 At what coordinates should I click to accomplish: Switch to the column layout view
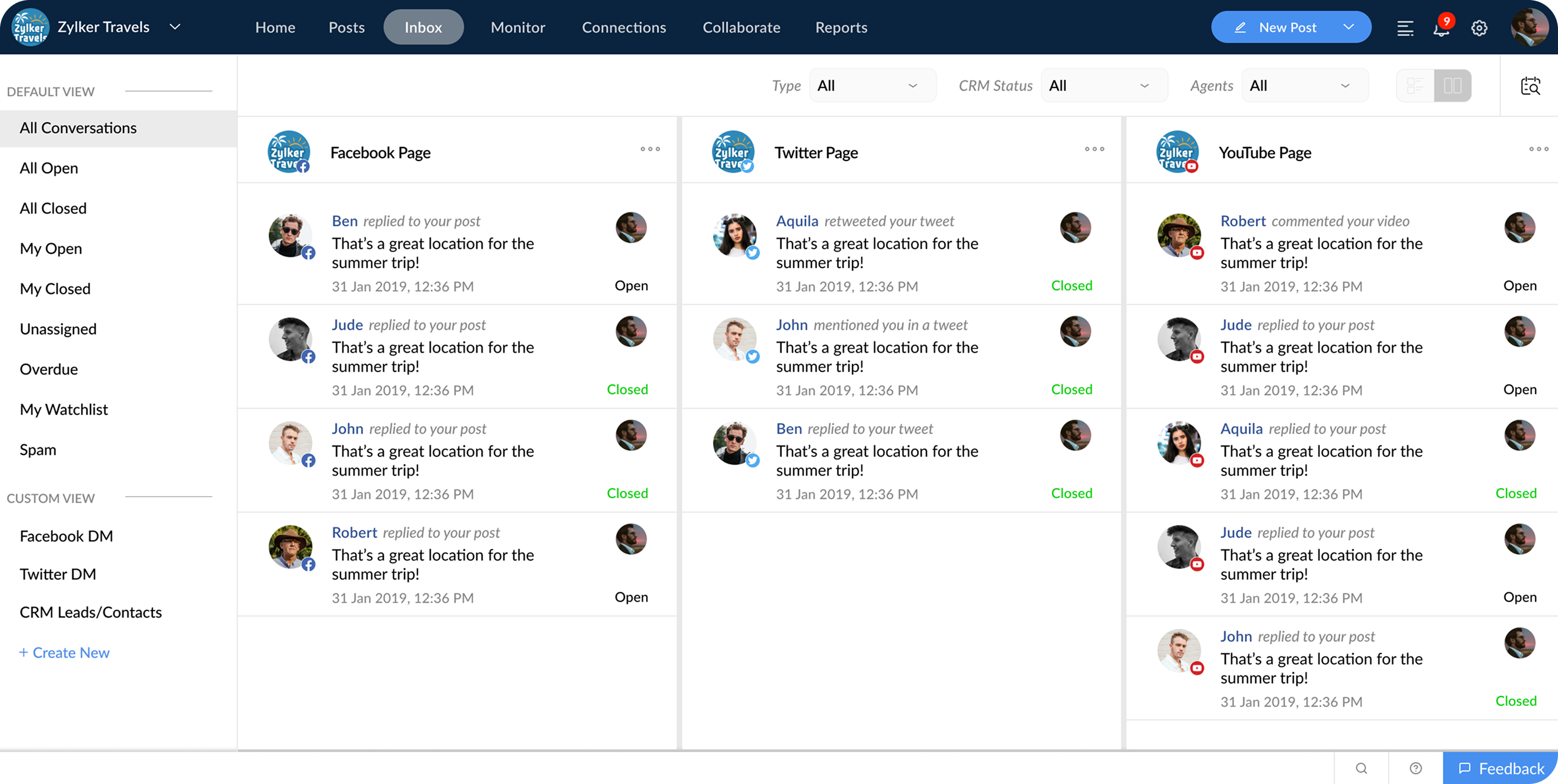pyautogui.click(x=1452, y=86)
